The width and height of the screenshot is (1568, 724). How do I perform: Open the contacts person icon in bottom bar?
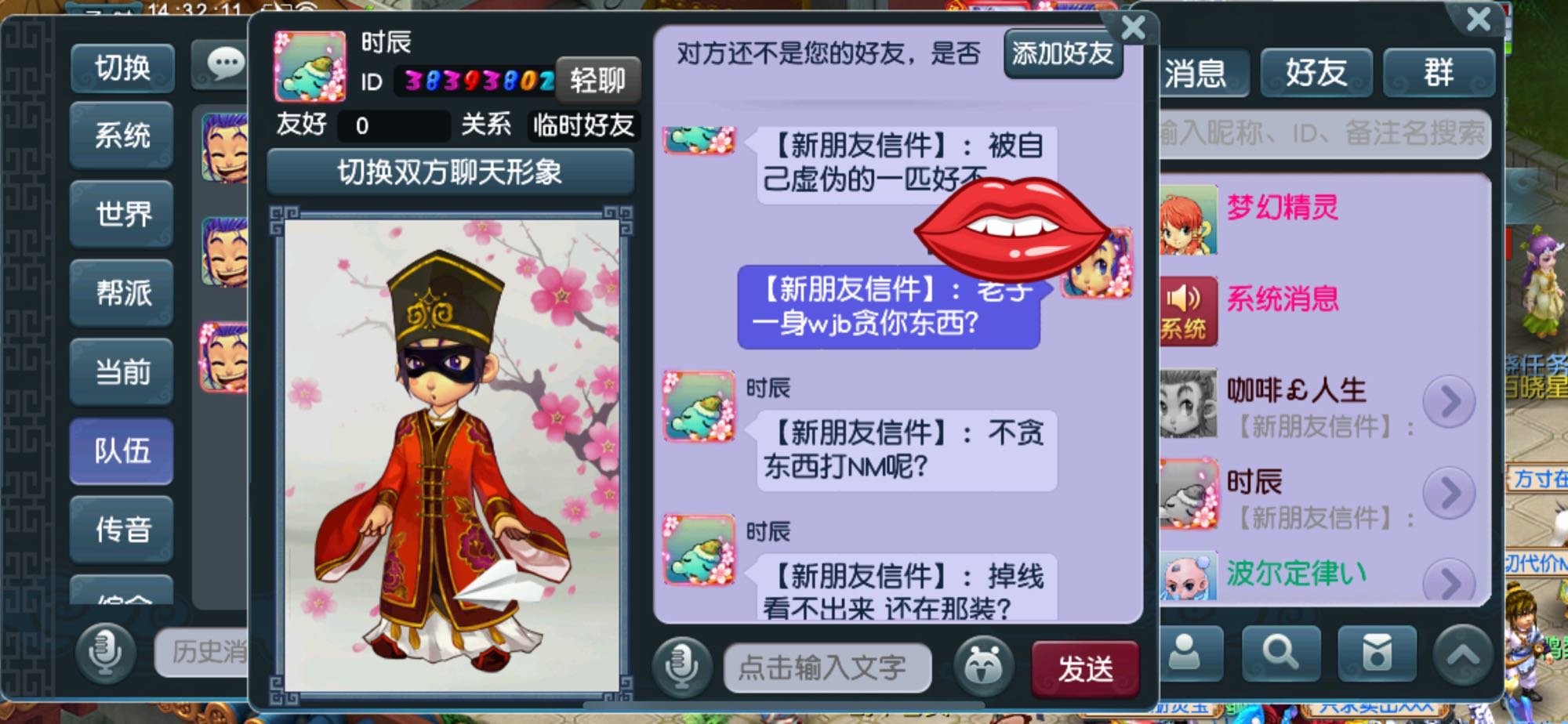[1185, 653]
